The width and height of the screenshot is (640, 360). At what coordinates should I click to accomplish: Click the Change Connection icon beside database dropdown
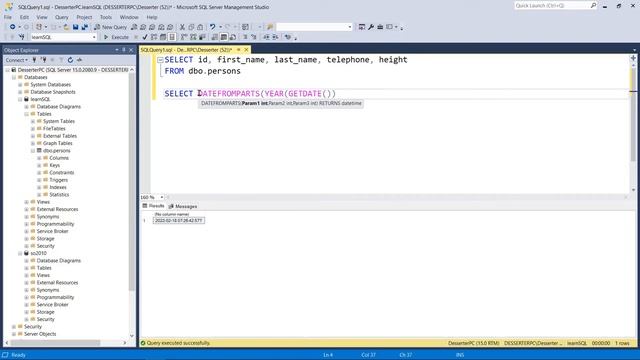[22, 37]
